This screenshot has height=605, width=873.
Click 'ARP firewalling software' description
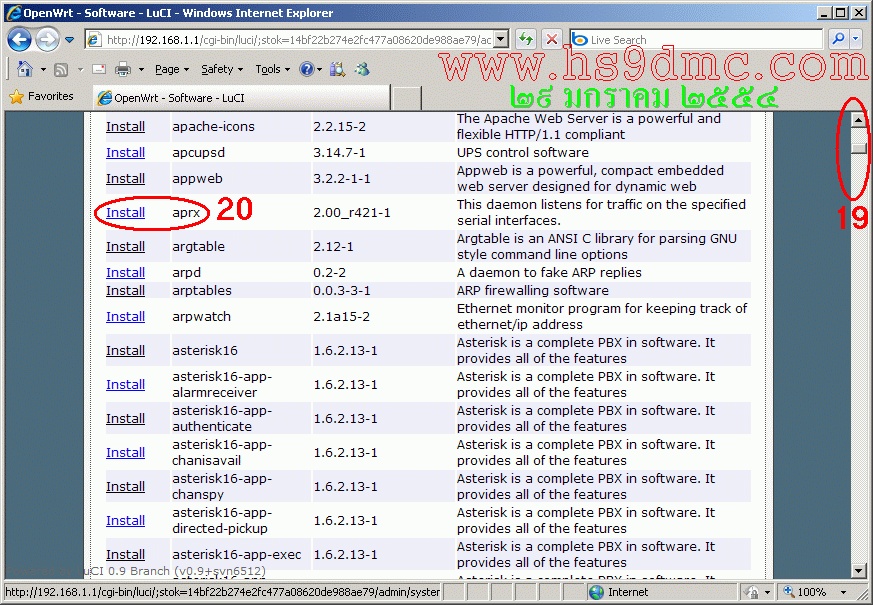click(x=533, y=291)
